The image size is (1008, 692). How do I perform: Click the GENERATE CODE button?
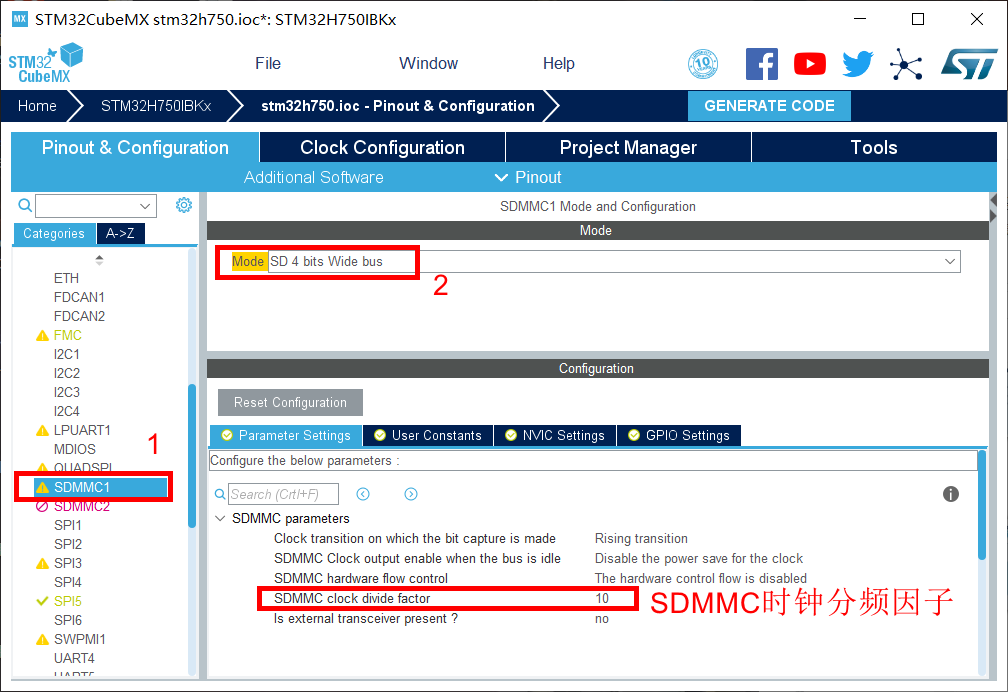point(768,106)
